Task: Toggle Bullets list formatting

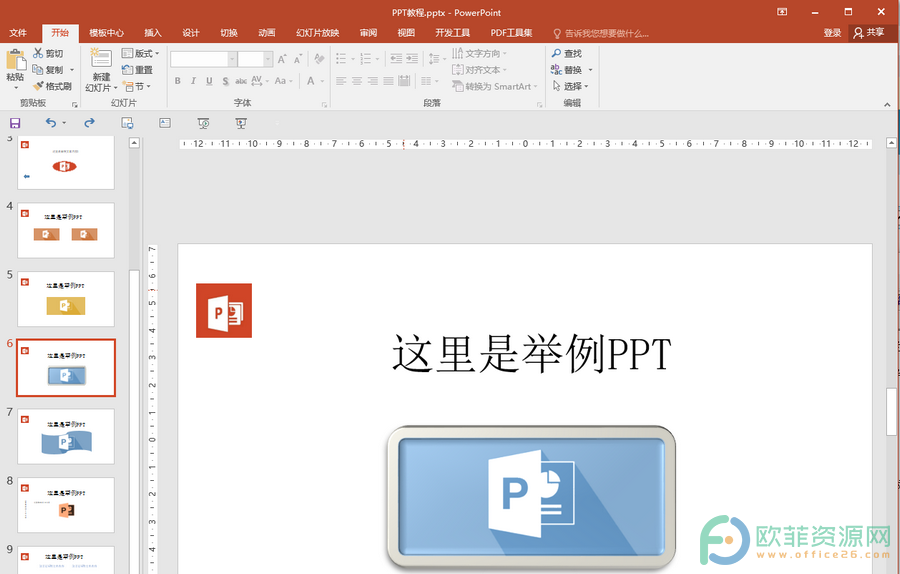Action: [x=341, y=59]
